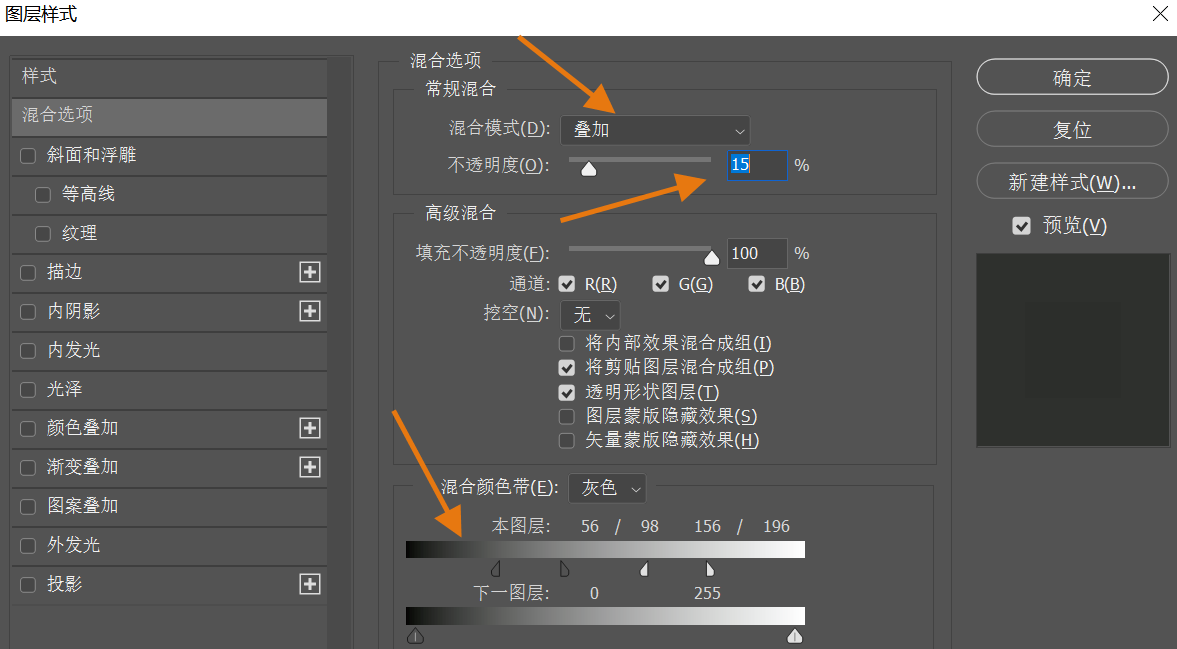This screenshot has width=1177, height=649.
Task: Click 下一图层 black slider handle
Action: 415,637
